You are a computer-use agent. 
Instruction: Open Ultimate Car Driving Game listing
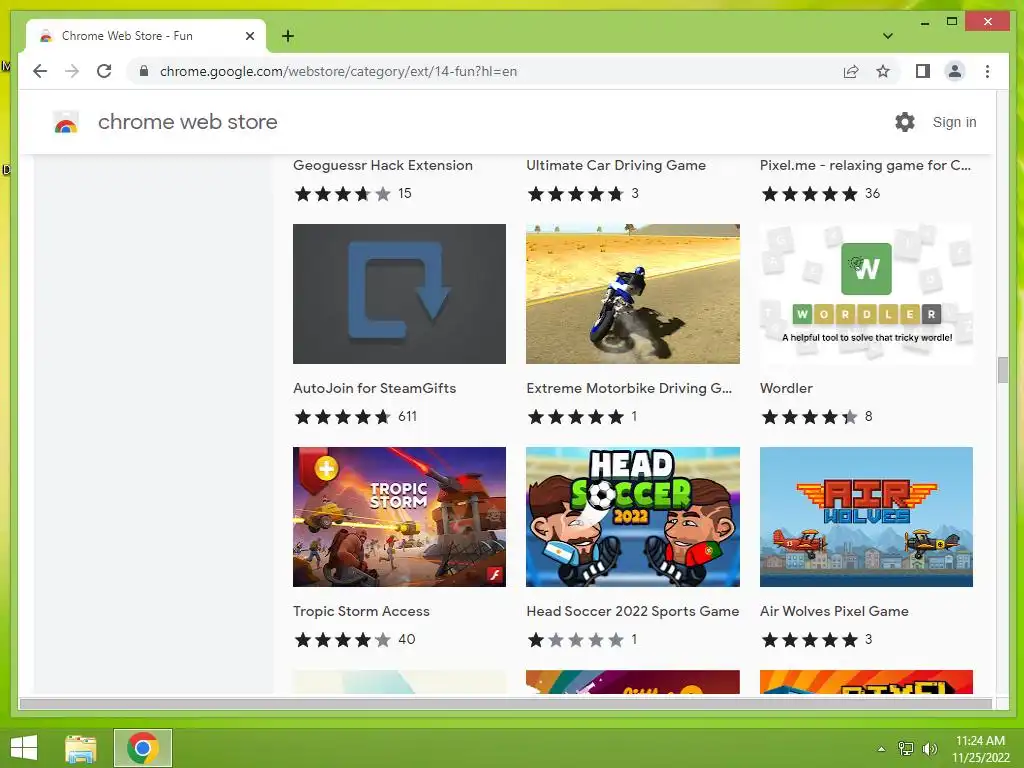coord(616,165)
